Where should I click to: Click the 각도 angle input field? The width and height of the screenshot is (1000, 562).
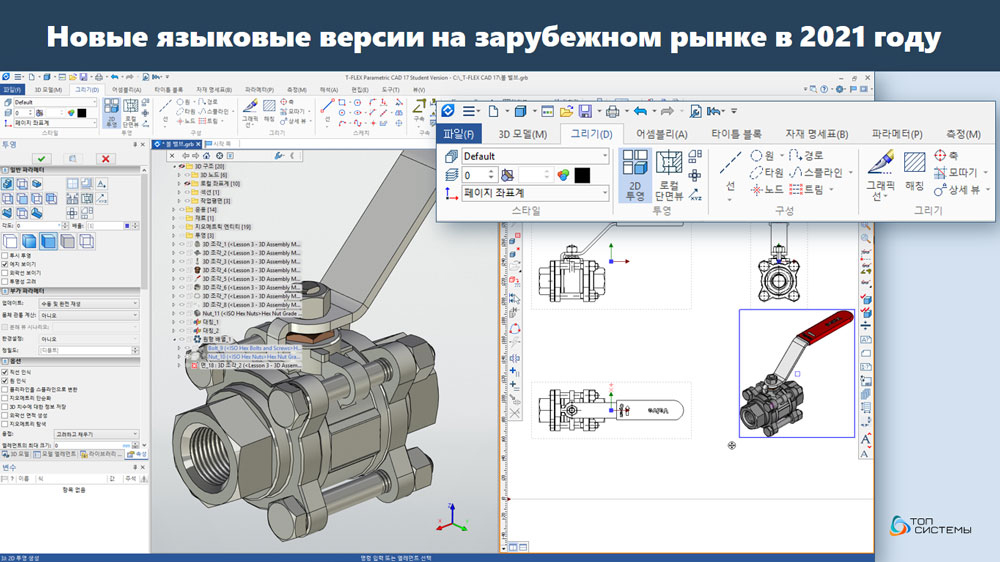click(x=38, y=226)
